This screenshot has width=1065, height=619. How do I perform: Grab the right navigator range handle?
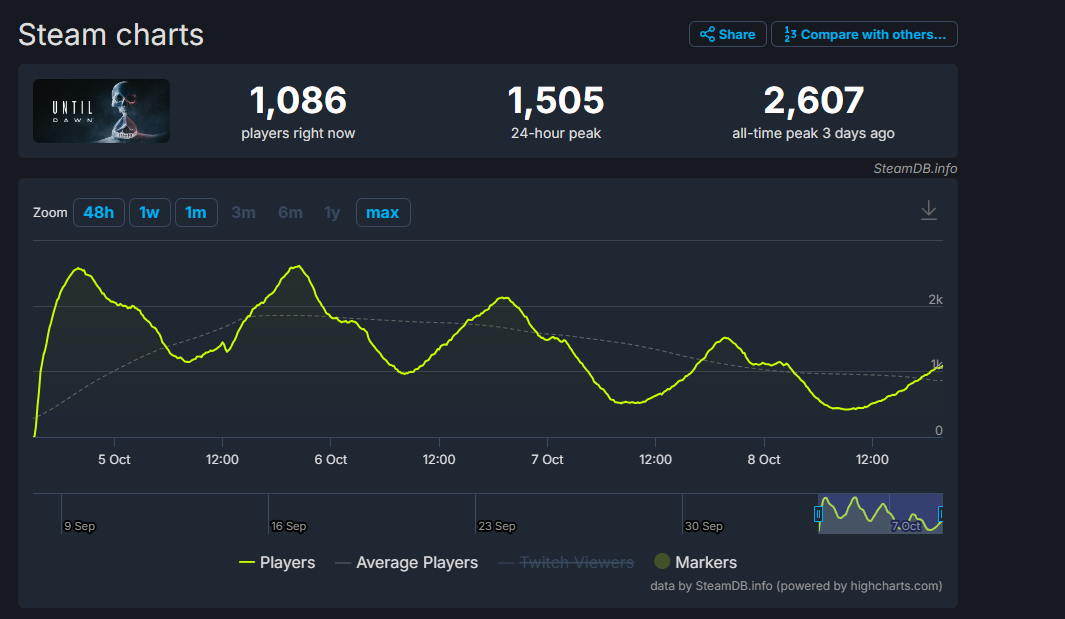(941, 514)
